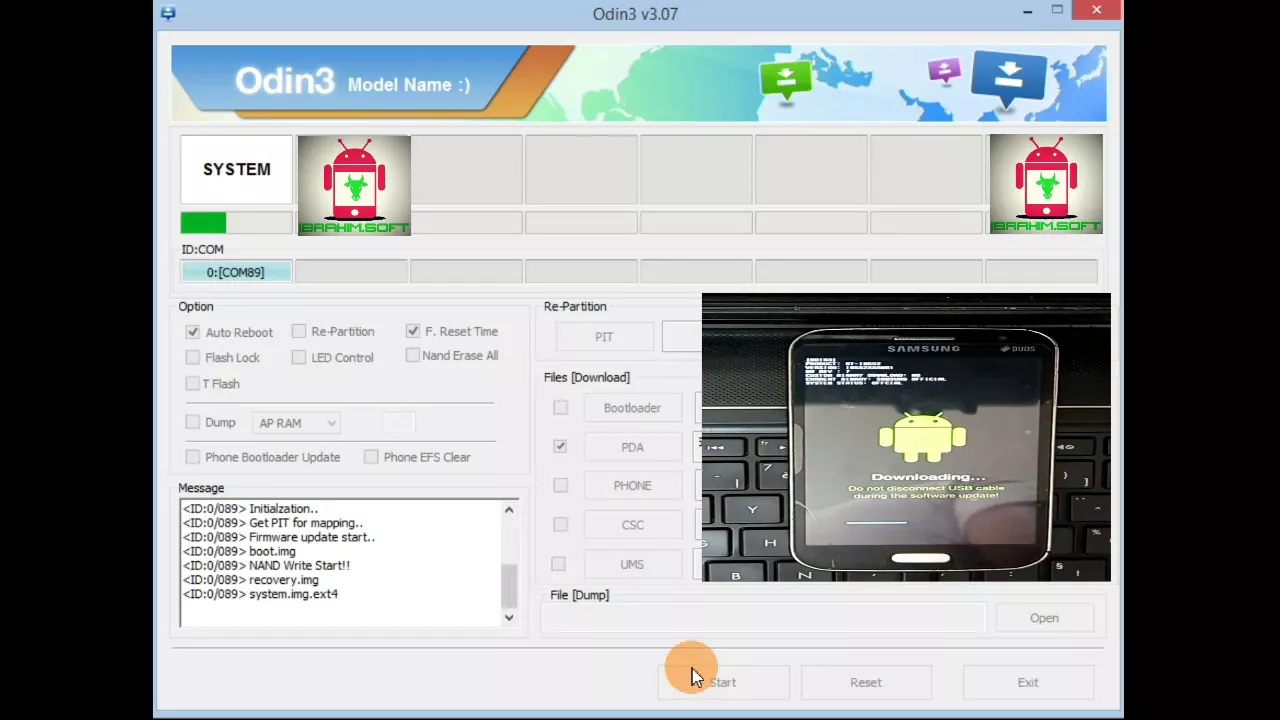Tick the CSC file checkbox
1280x720 pixels.
coord(560,524)
